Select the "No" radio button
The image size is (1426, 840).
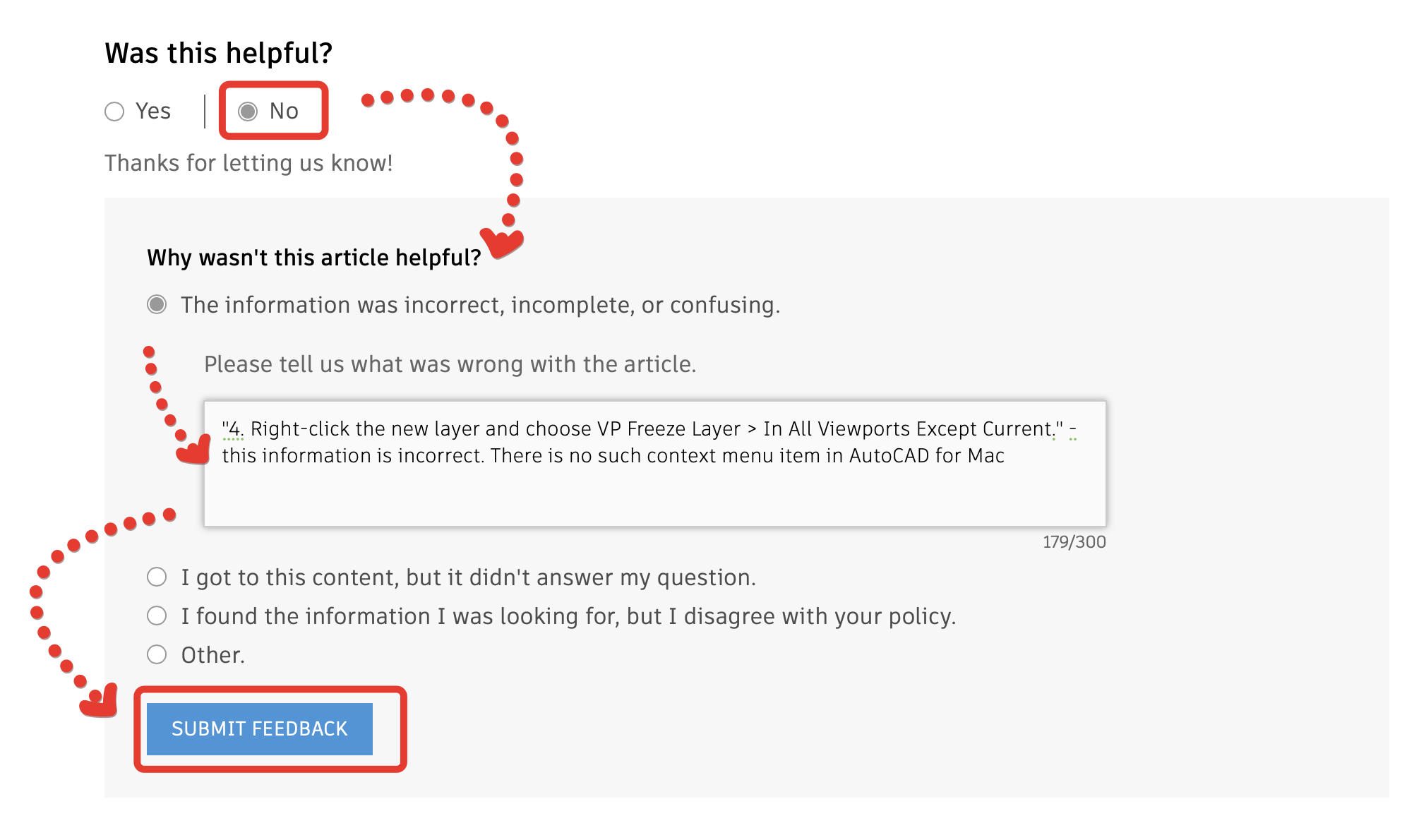[247, 111]
